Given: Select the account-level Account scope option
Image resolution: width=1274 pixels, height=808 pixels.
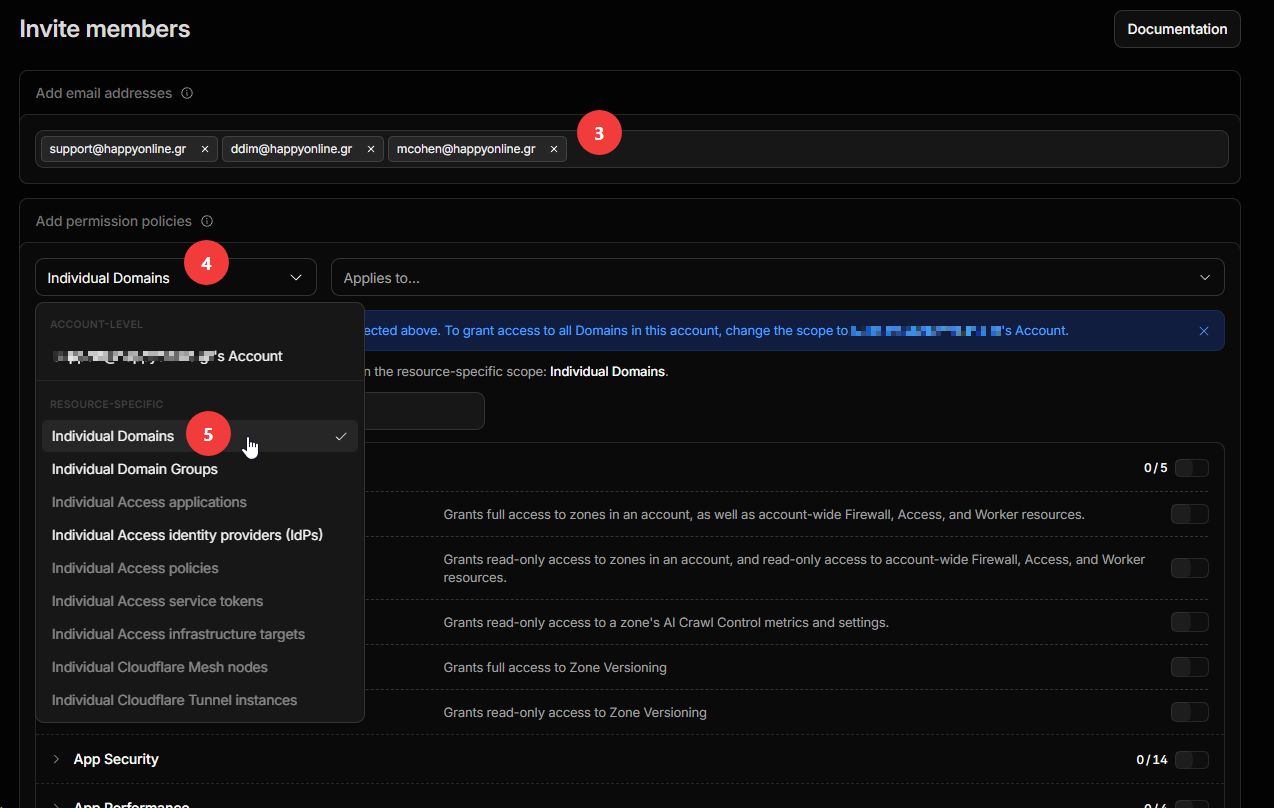Looking at the screenshot, I should tap(200, 356).
